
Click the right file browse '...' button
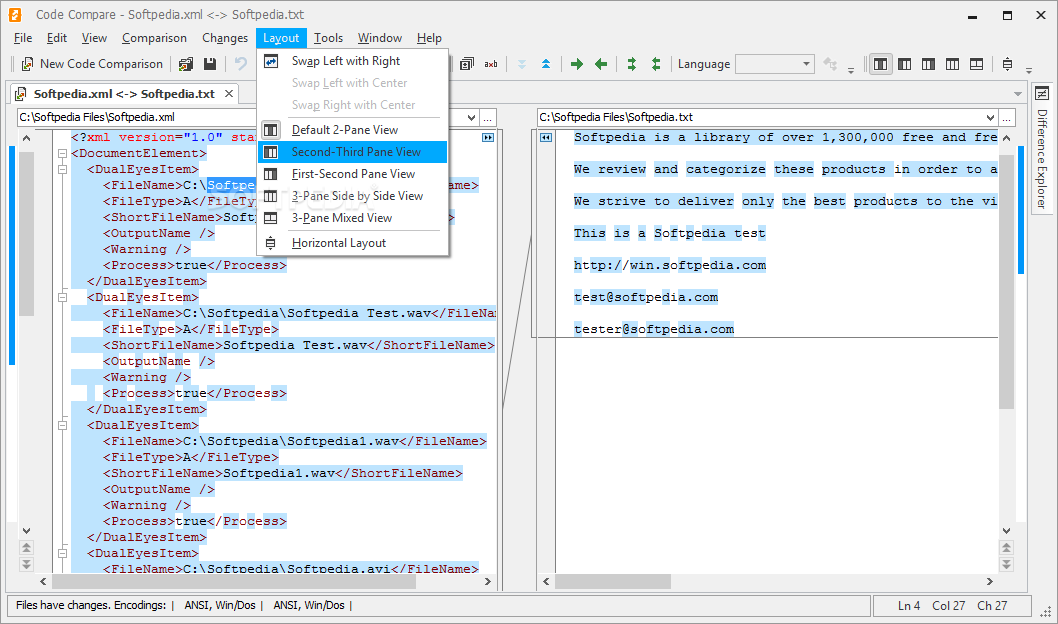pyautogui.click(x=1007, y=117)
